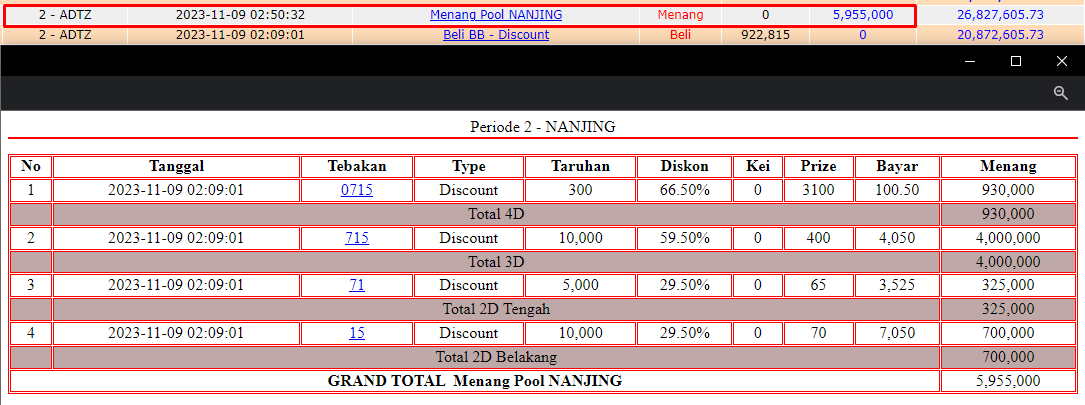Click the Prize column header

click(819, 166)
